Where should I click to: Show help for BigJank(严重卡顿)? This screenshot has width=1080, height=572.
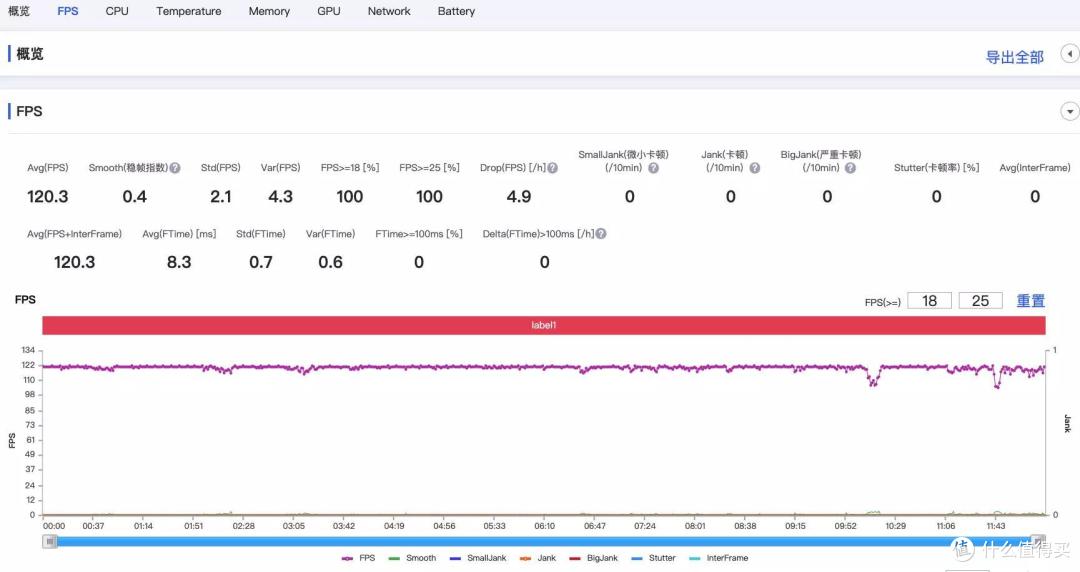(x=850, y=167)
